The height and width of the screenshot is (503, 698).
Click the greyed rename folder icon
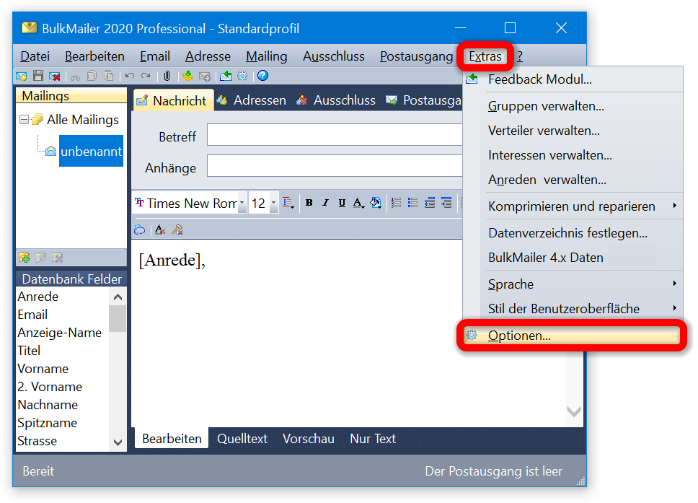pos(41,257)
